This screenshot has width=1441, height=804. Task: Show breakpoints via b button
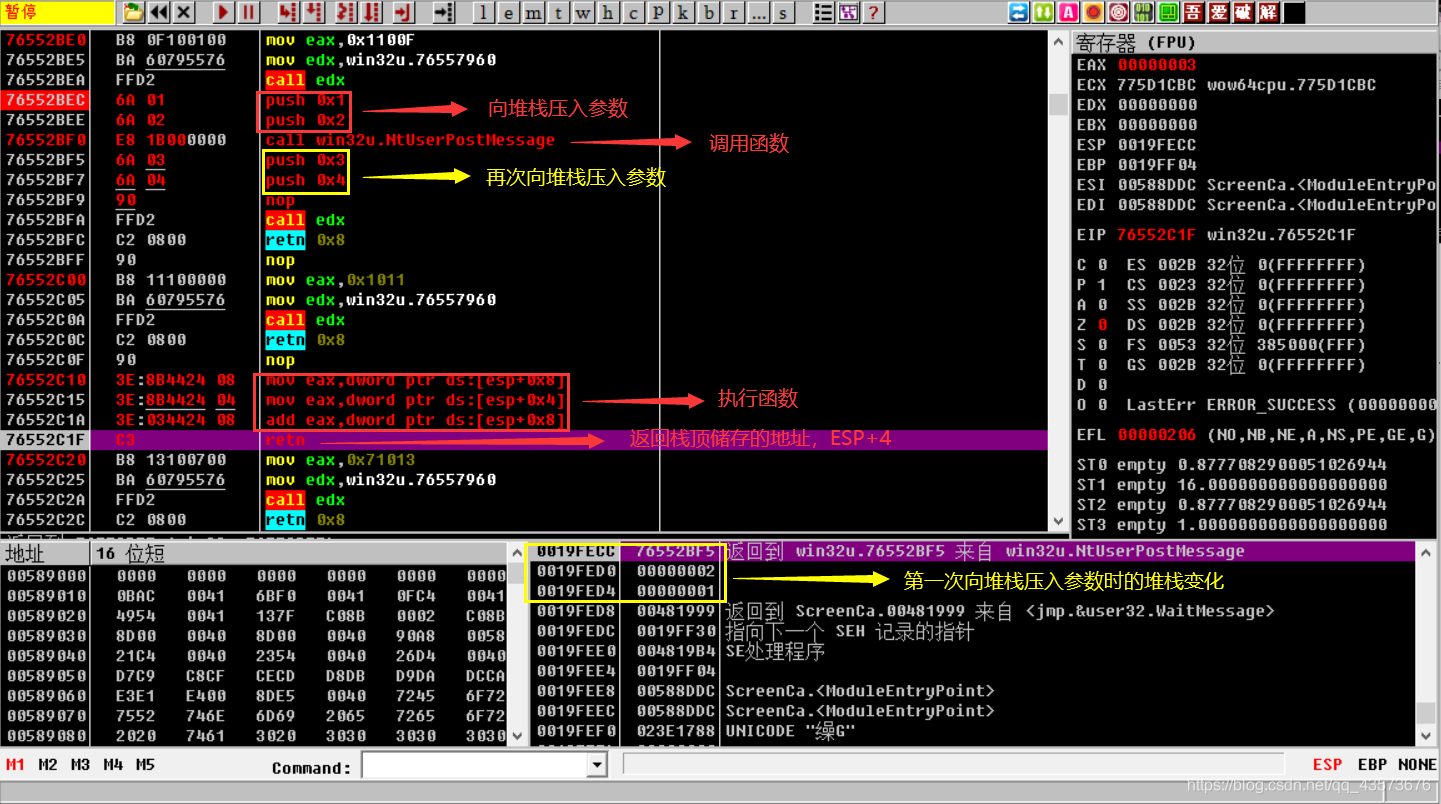click(709, 13)
